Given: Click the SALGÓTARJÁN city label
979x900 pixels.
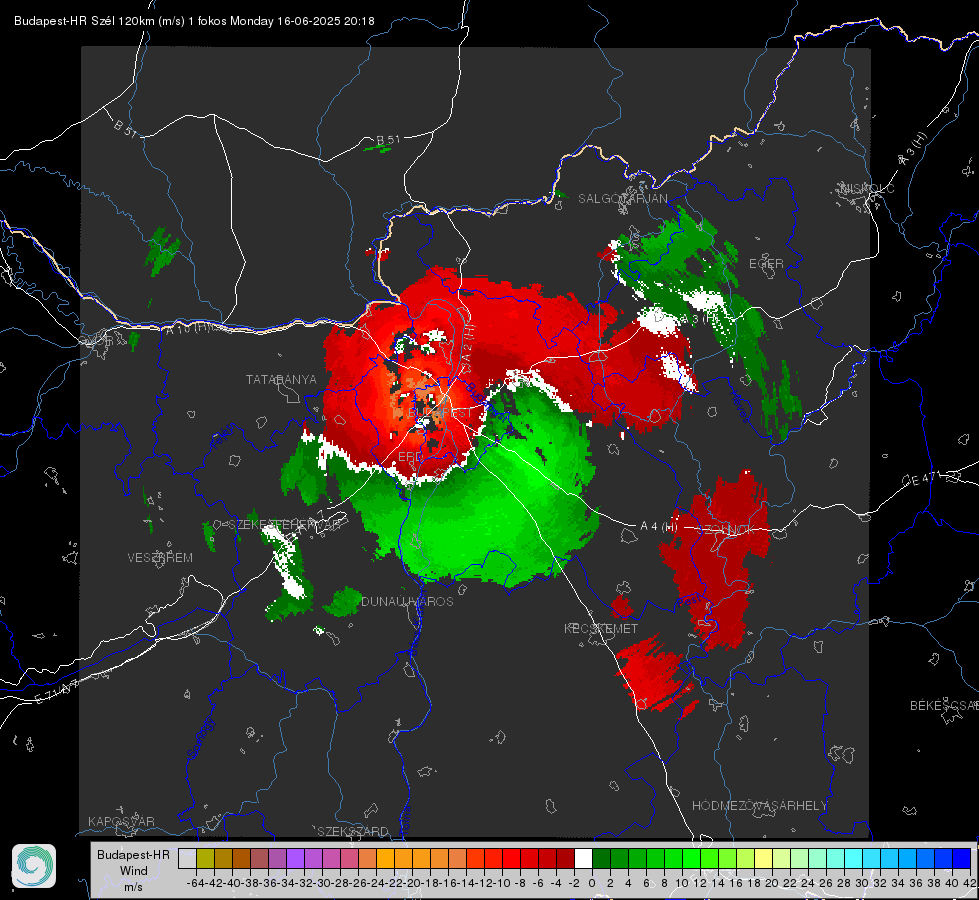Looking at the screenshot, I should coord(622,199).
